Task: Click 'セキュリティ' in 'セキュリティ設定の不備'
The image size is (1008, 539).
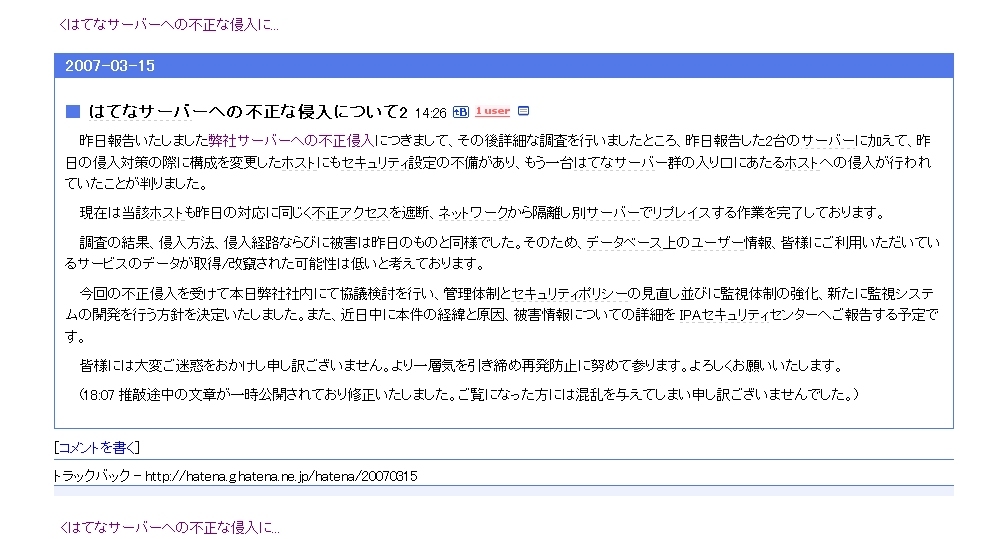Action: click(x=374, y=162)
